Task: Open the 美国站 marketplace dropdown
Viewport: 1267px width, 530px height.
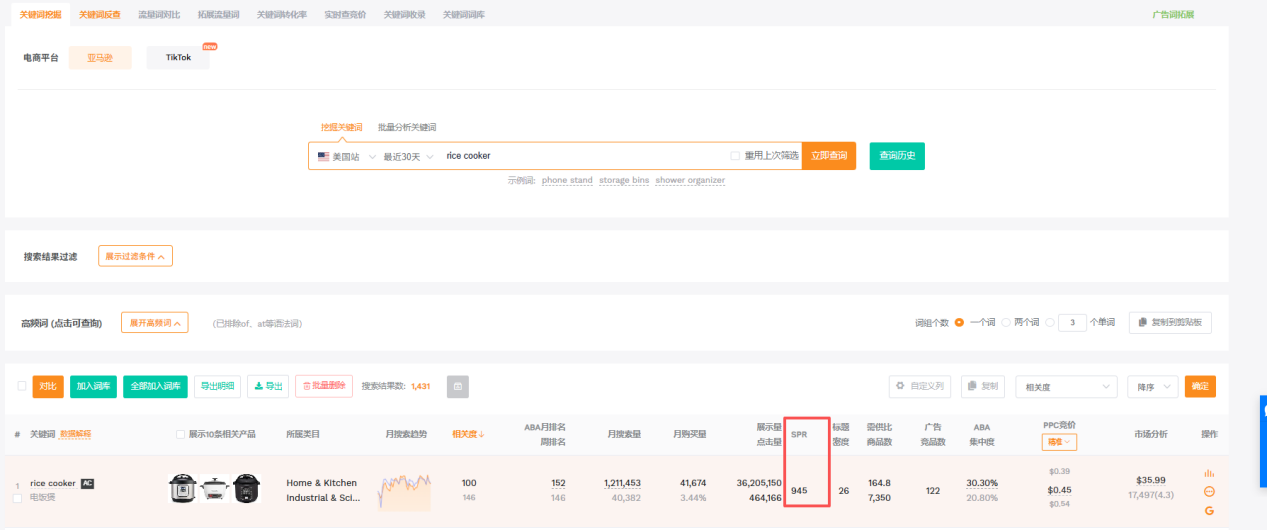Action: 346,156
